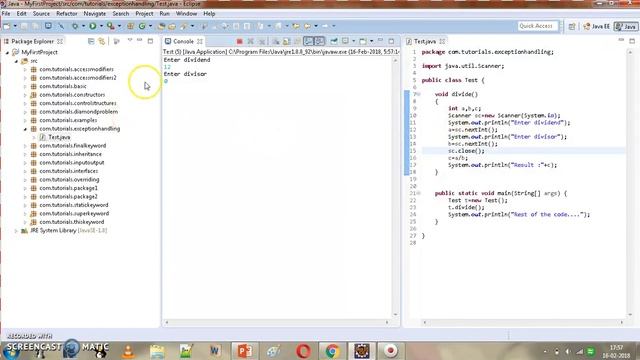Image resolution: width=640 pixels, height=360 pixels.
Task: Click the green Run button in toolbar
Action: click(x=93, y=26)
